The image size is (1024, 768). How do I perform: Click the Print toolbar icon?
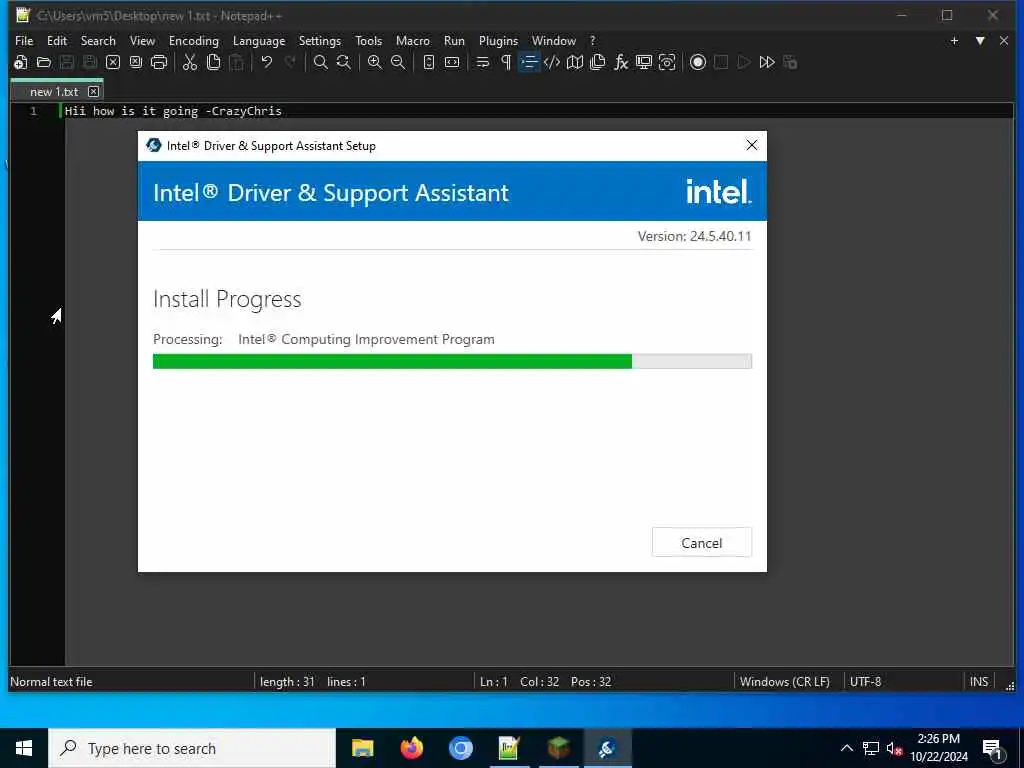pos(159,63)
